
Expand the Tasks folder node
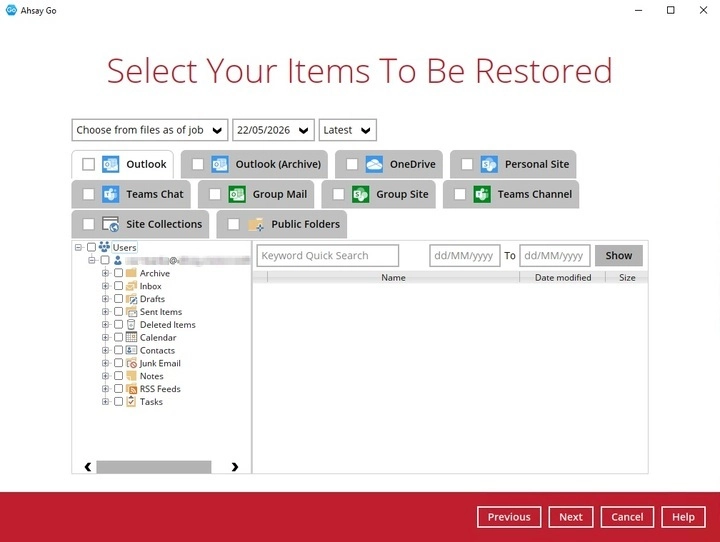coord(105,401)
